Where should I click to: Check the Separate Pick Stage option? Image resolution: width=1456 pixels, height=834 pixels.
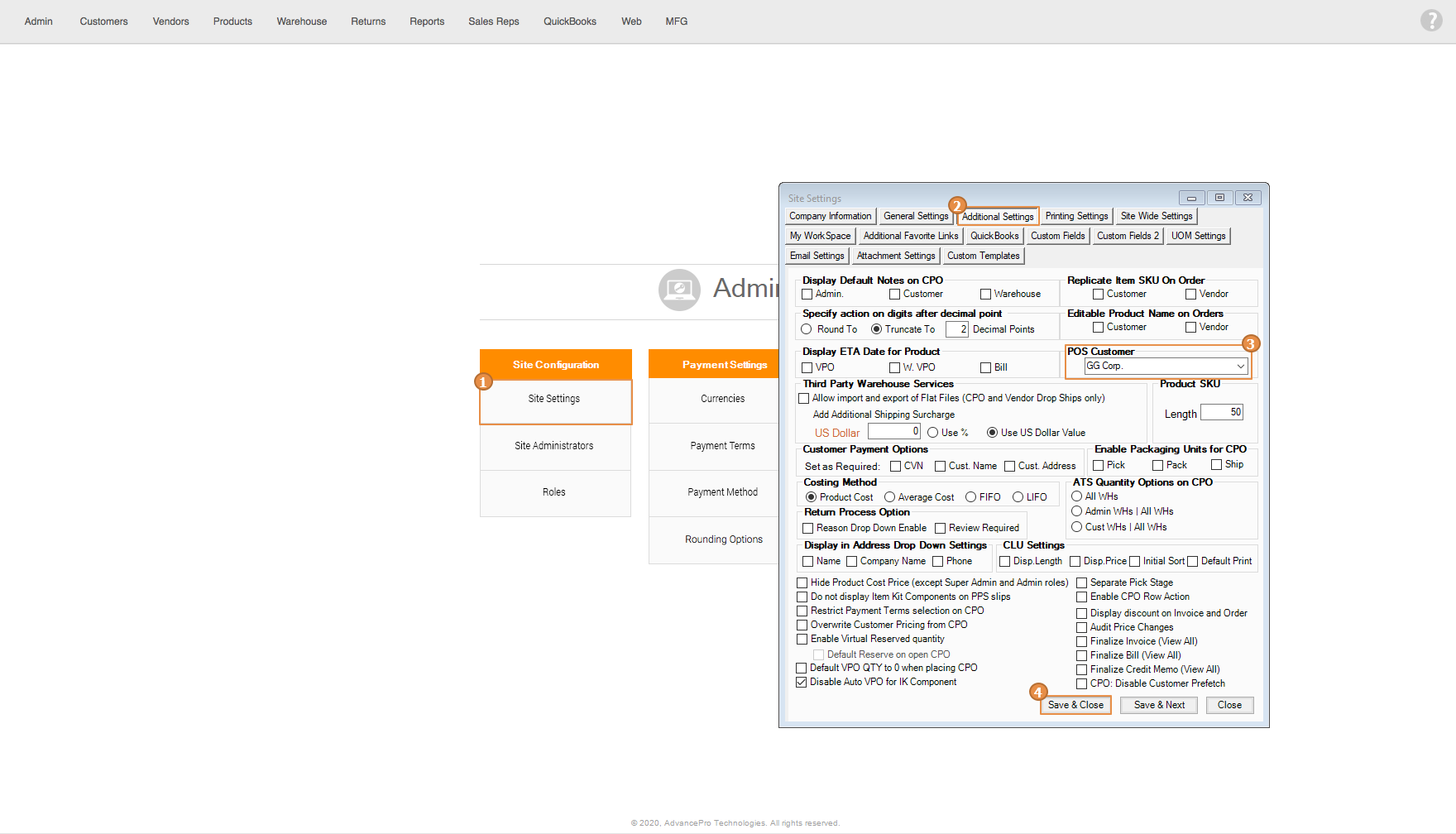pos(1081,583)
